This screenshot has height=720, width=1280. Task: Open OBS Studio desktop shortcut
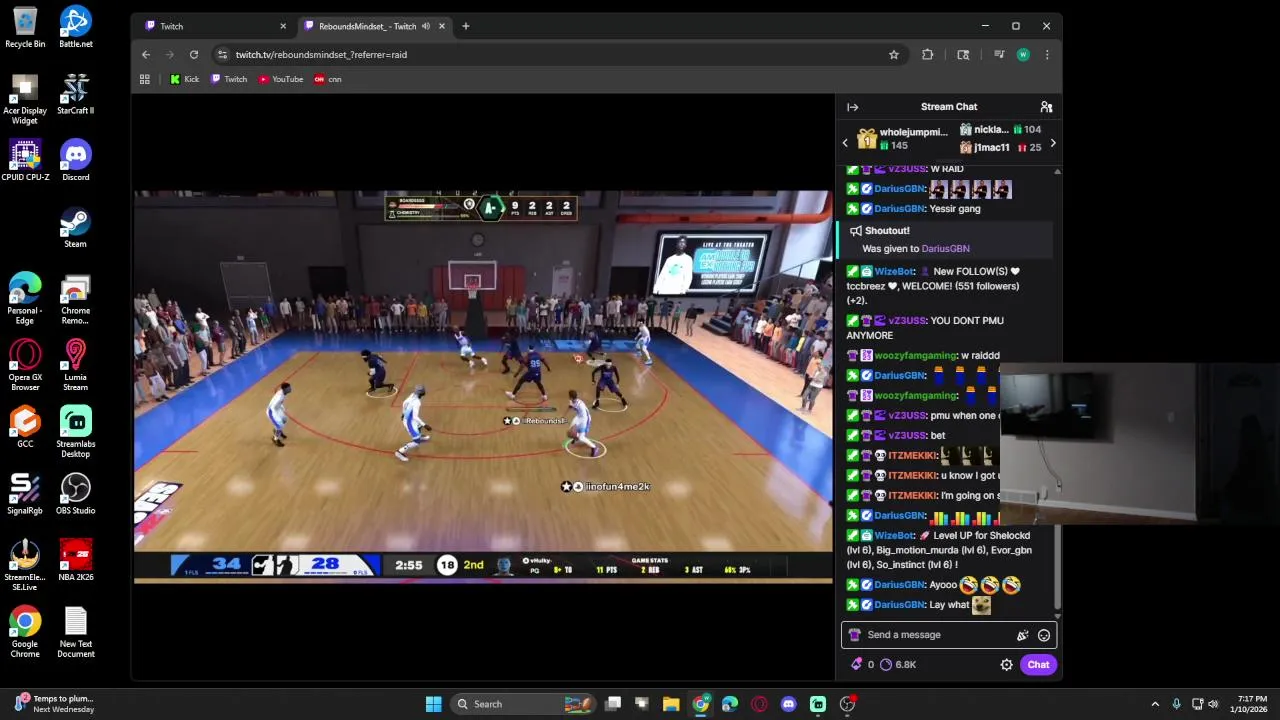pyautogui.click(x=76, y=495)
